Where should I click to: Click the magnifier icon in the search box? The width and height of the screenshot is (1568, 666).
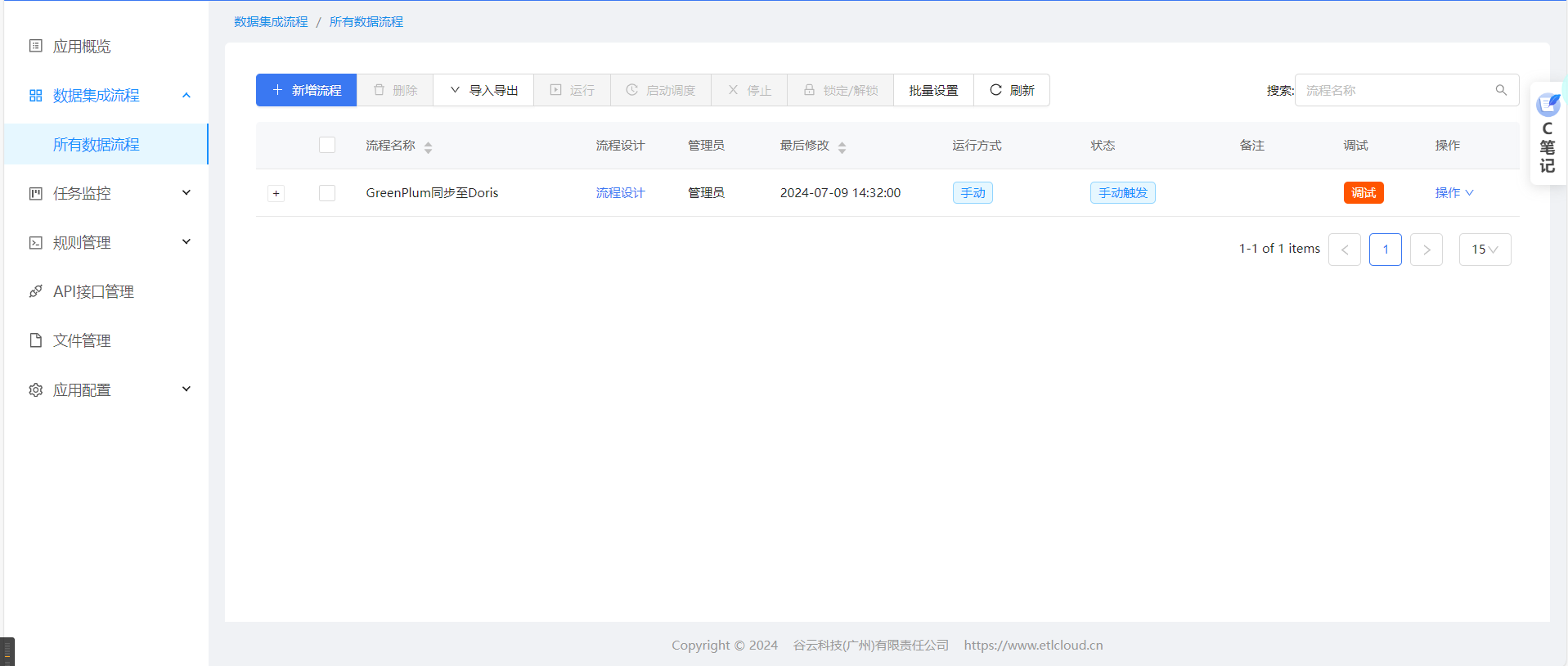(1501, 90)
